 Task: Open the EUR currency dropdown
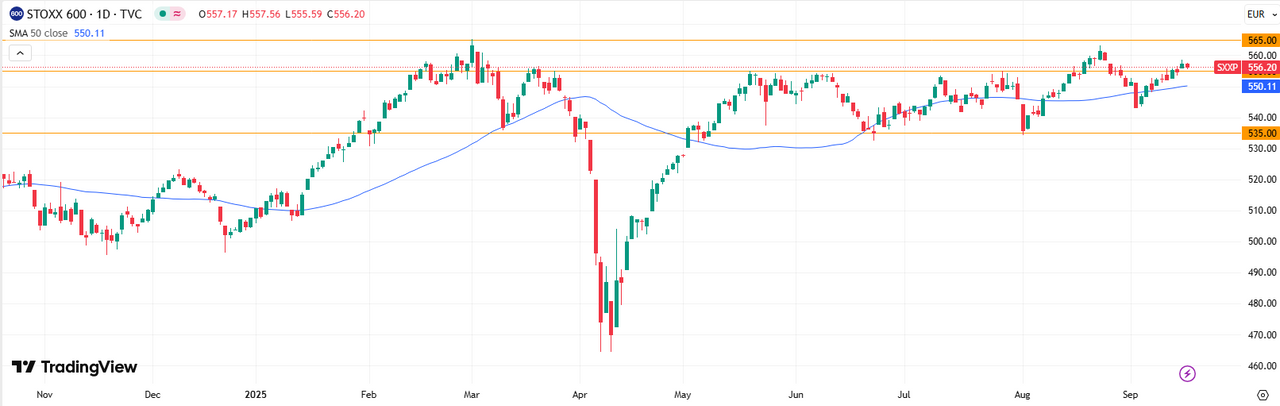(1259, 13)
